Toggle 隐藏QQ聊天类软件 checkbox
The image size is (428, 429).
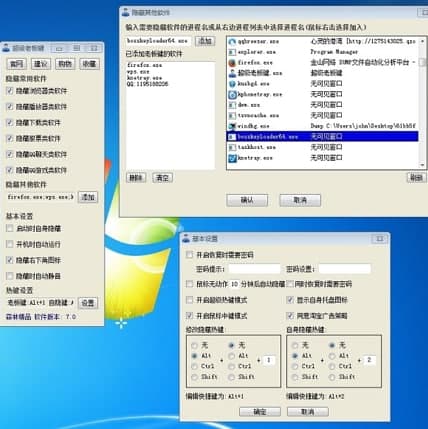pyautogui.click(x=10, y=154)
